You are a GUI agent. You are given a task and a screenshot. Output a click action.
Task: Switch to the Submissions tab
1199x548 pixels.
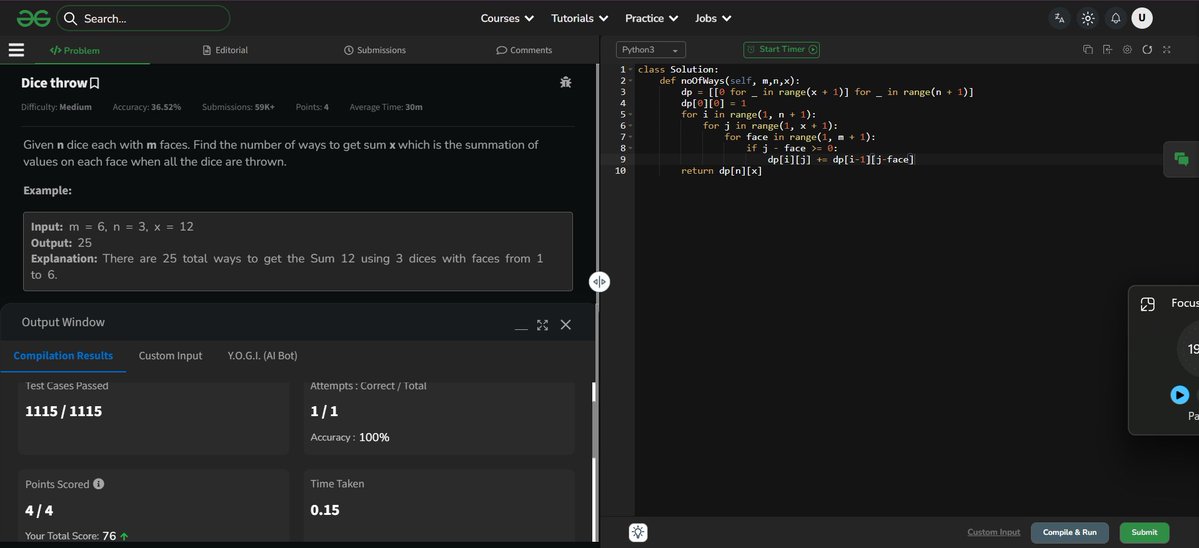coord(375,50)
